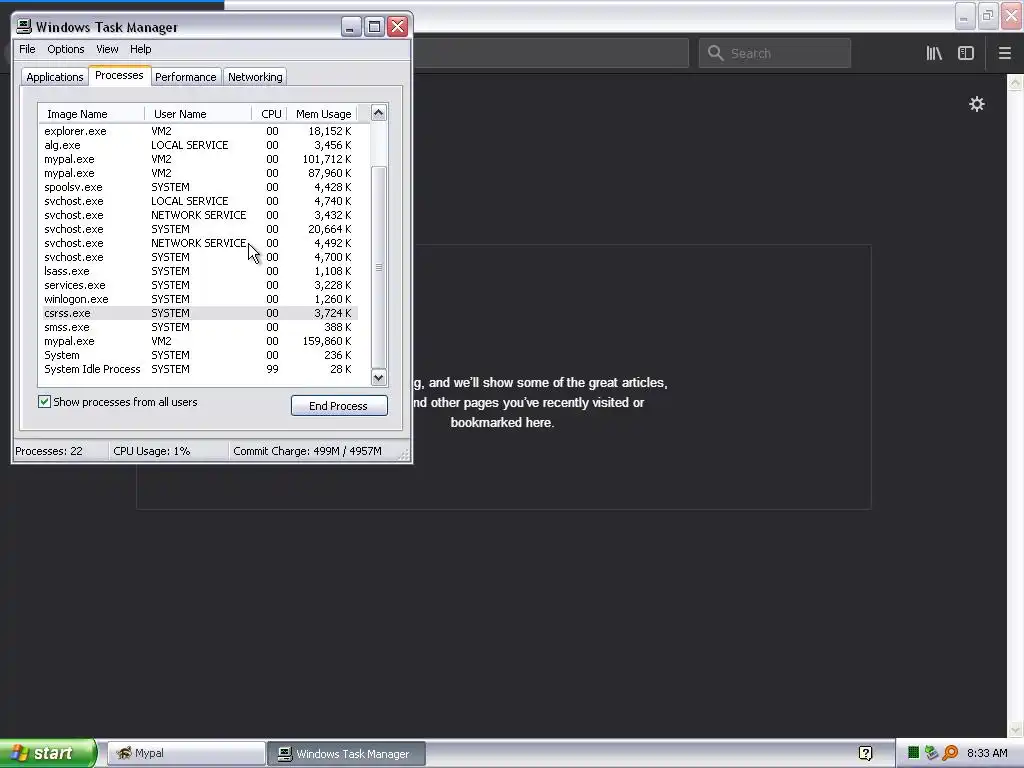Select the csrss.exe process
This screenshot has width=1024, height=768.
coord(199,313)
